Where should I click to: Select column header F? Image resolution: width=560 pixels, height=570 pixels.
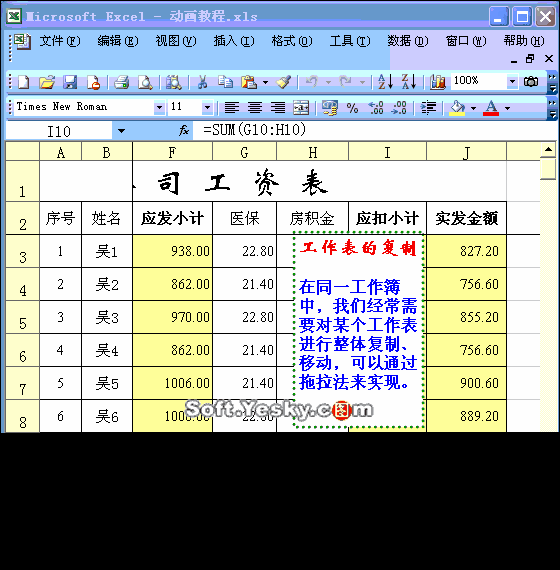point(172,152)
